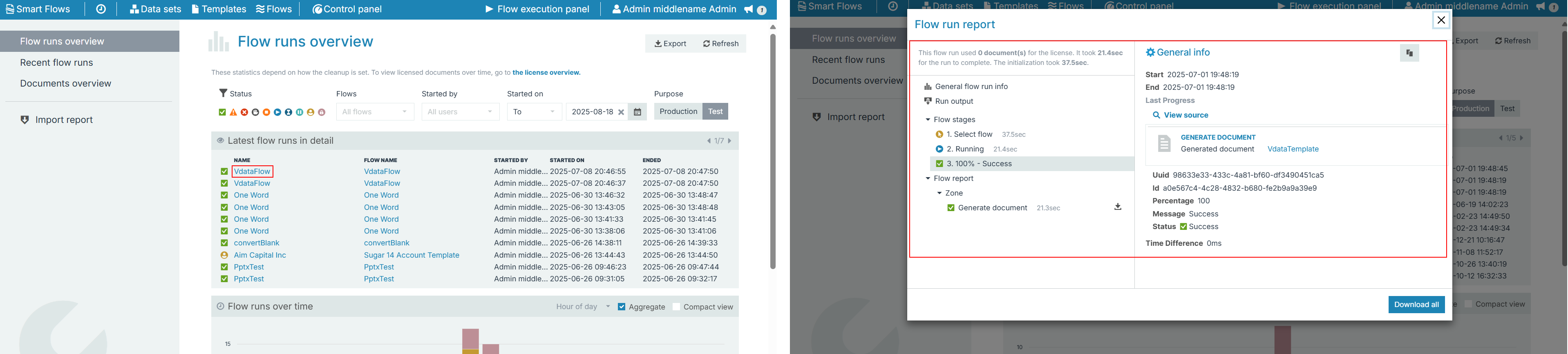Click the round icon right of the megaphone, left window

(x=761, y=10)
